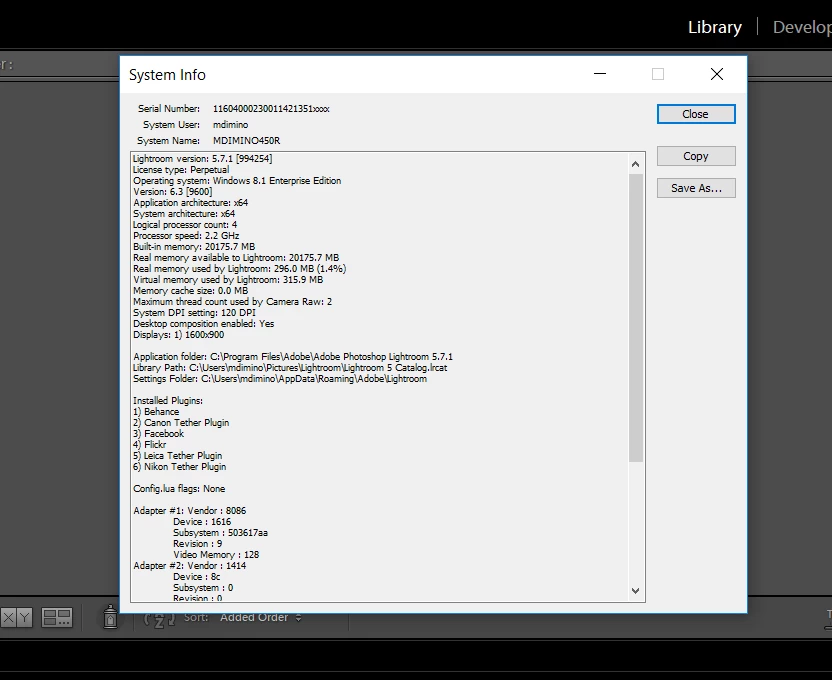
Task: Click the 4) Flickr plugin entry
Action: point(150,444)
